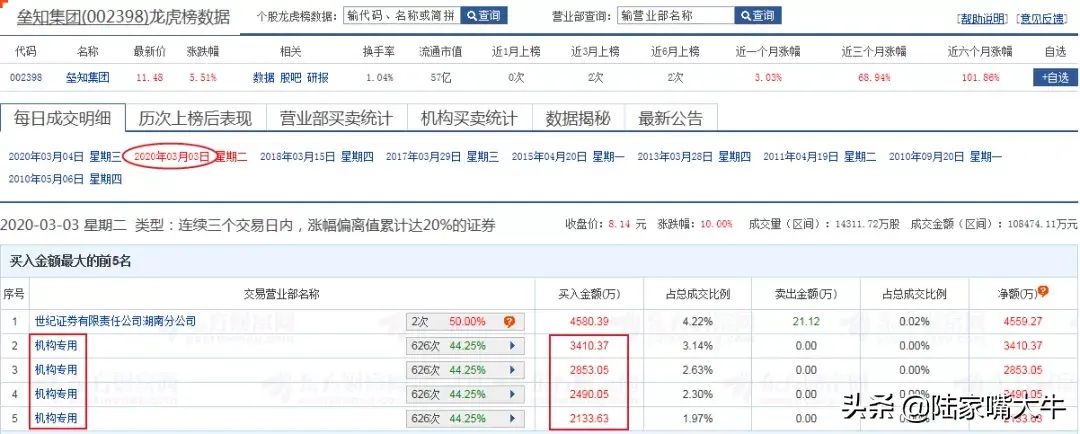The width and height of the screenshot is (1080, 434).
Task: Expand row 2 机构专用 626次 arrow
Action: (x=513, y=345)
